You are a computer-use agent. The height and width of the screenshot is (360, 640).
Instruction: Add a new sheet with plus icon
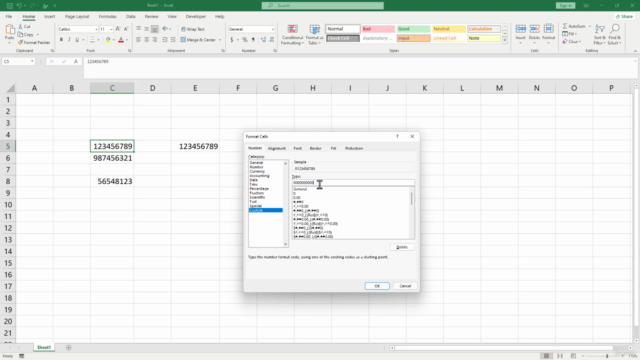(69, 348)
